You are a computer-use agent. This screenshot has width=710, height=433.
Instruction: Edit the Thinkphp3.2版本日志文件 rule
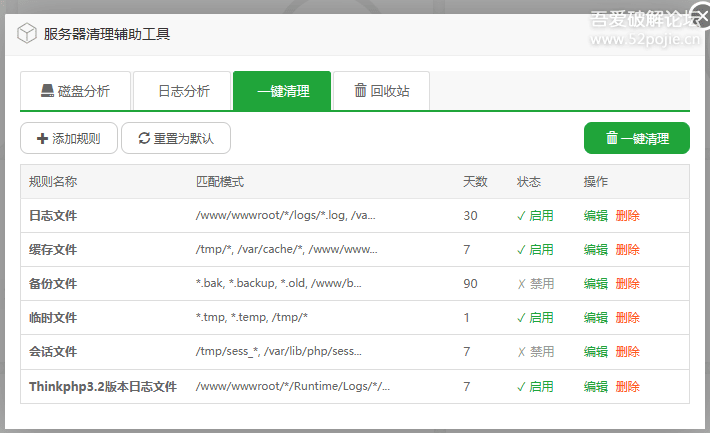click(x=595, y=386)
